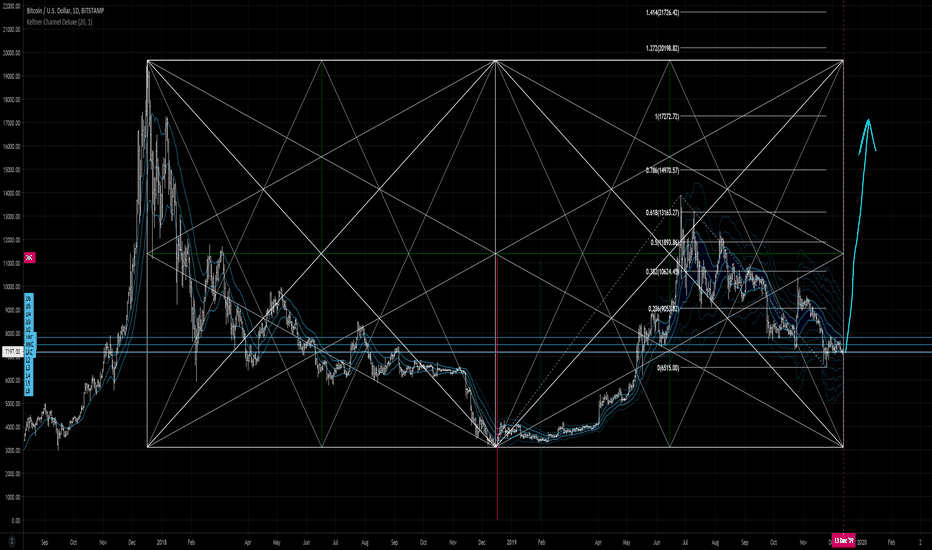The width and height of the screenshot is (932, 550).
Task: Select the Keltner Channel Deluxe indicator label
Action: 59,22
